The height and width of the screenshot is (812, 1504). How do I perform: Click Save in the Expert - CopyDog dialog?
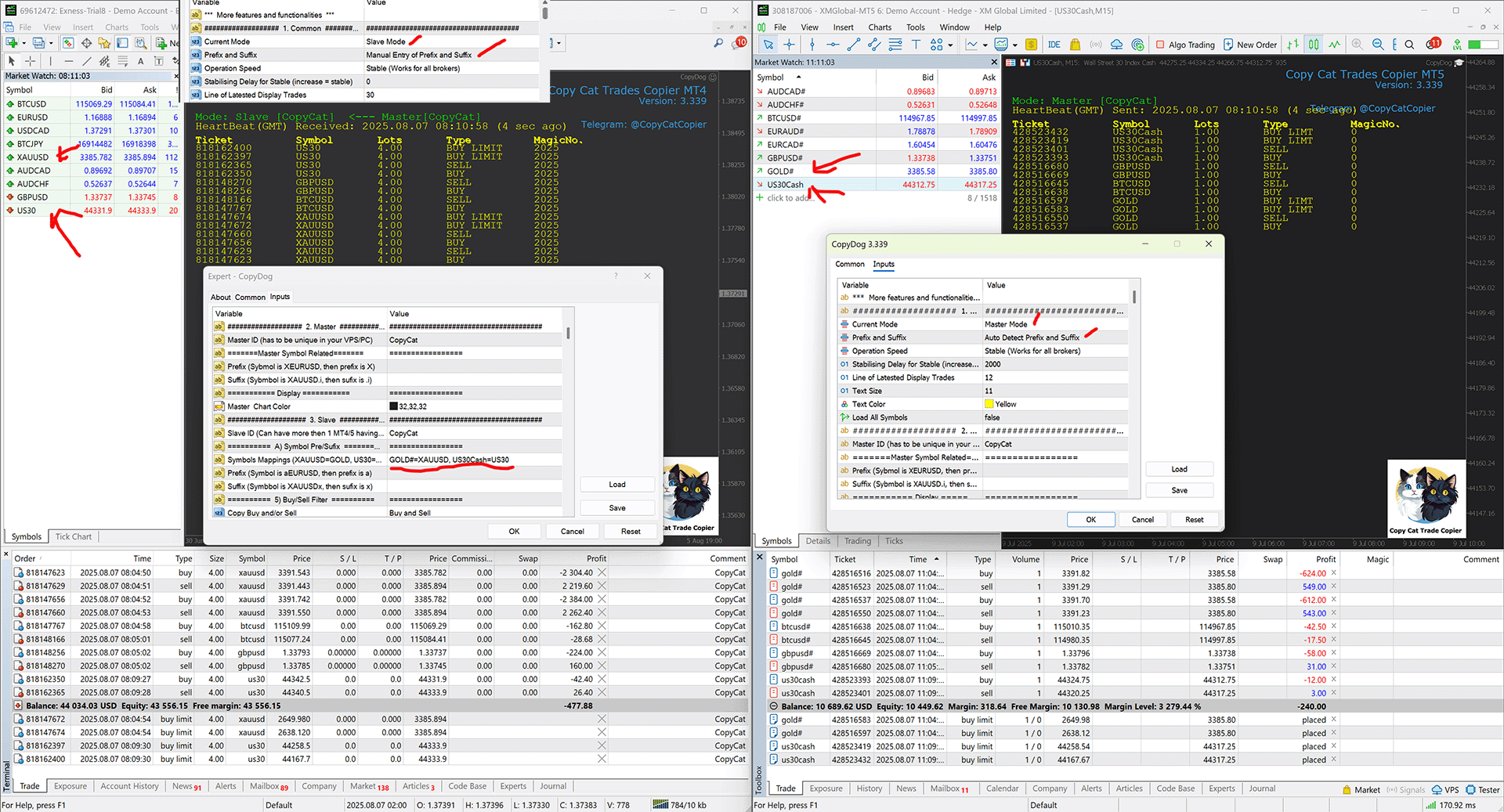click(617, 507)
